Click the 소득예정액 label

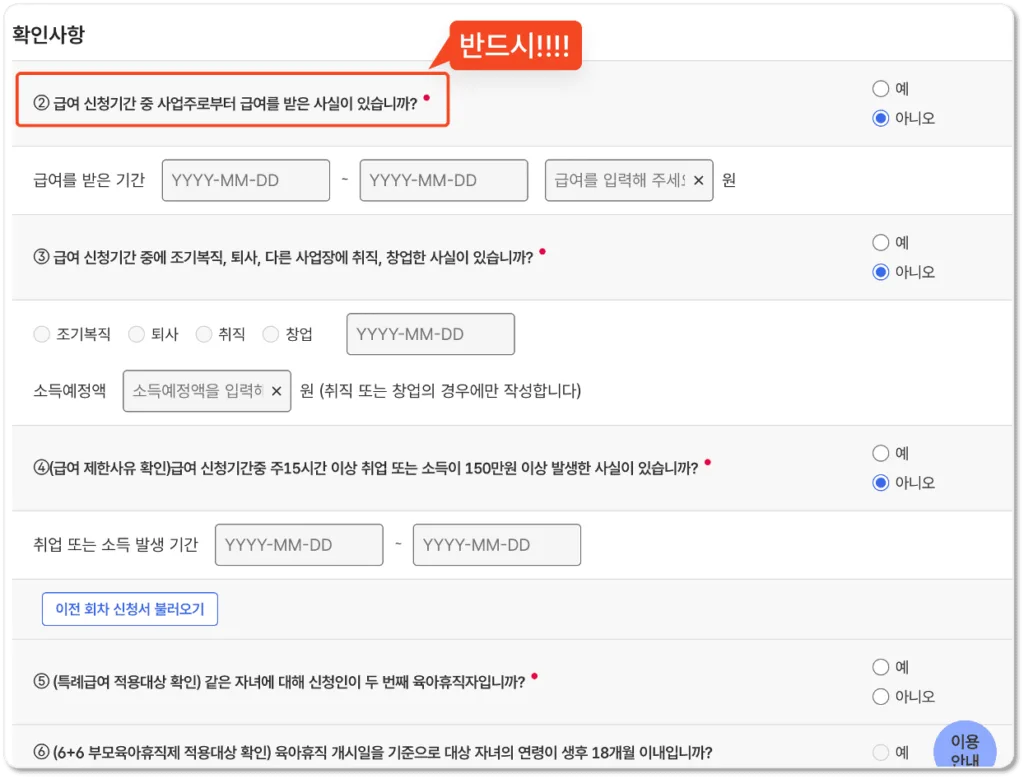[69, 390]
